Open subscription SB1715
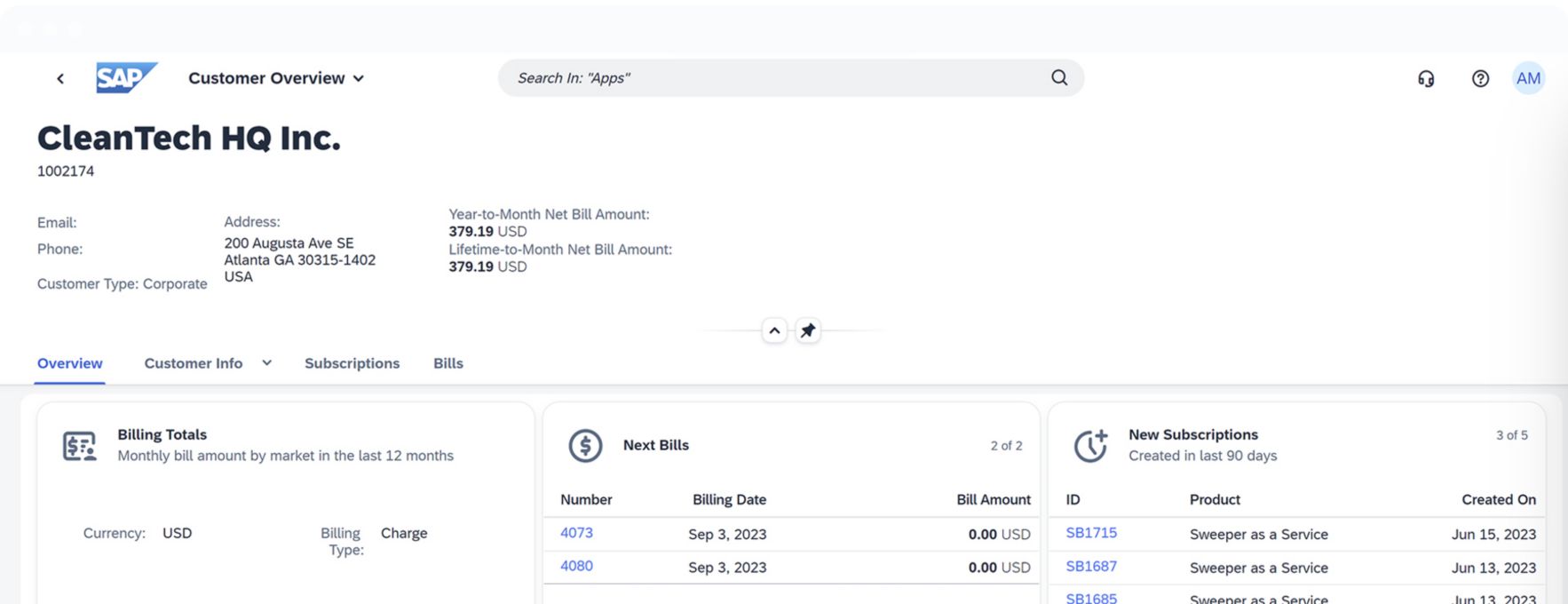 coord(1091,533)
